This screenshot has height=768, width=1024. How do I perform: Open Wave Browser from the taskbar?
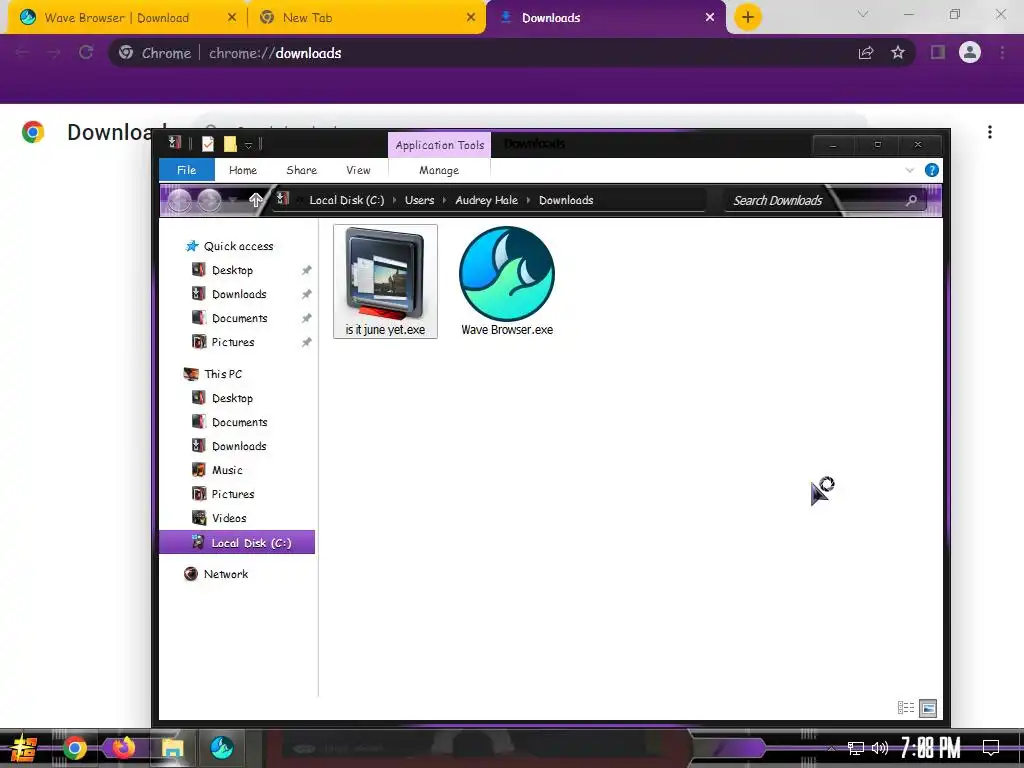coord(222,748)
